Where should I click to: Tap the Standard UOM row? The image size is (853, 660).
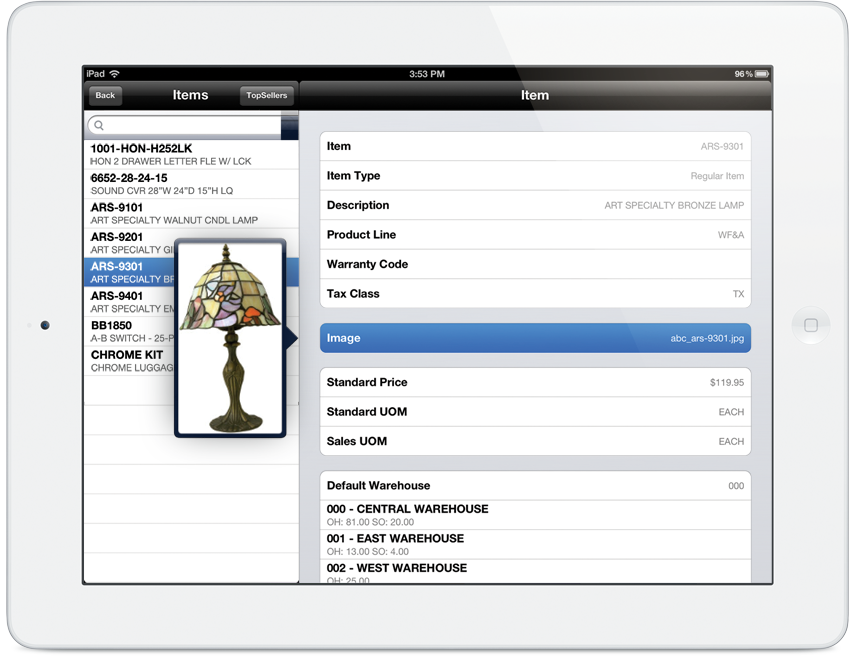pyautogui.click(x=535, y=411)
